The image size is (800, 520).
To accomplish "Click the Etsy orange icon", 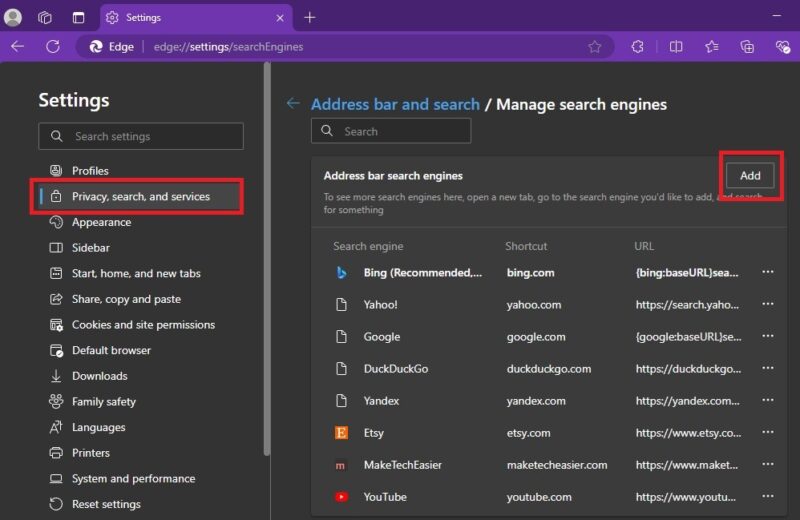I will 341,433.
